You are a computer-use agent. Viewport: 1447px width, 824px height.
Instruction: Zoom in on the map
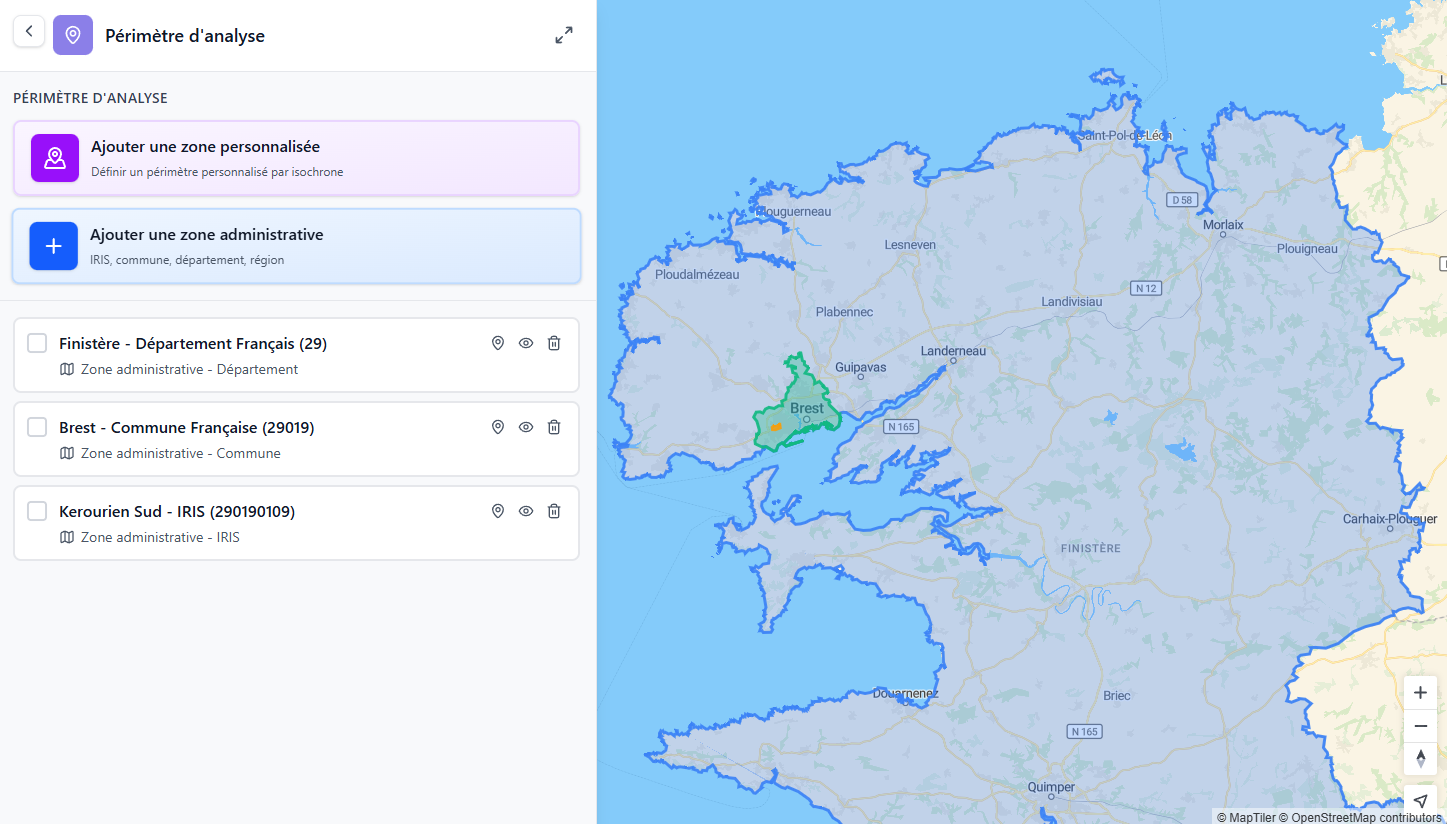tap(1420, 692)
